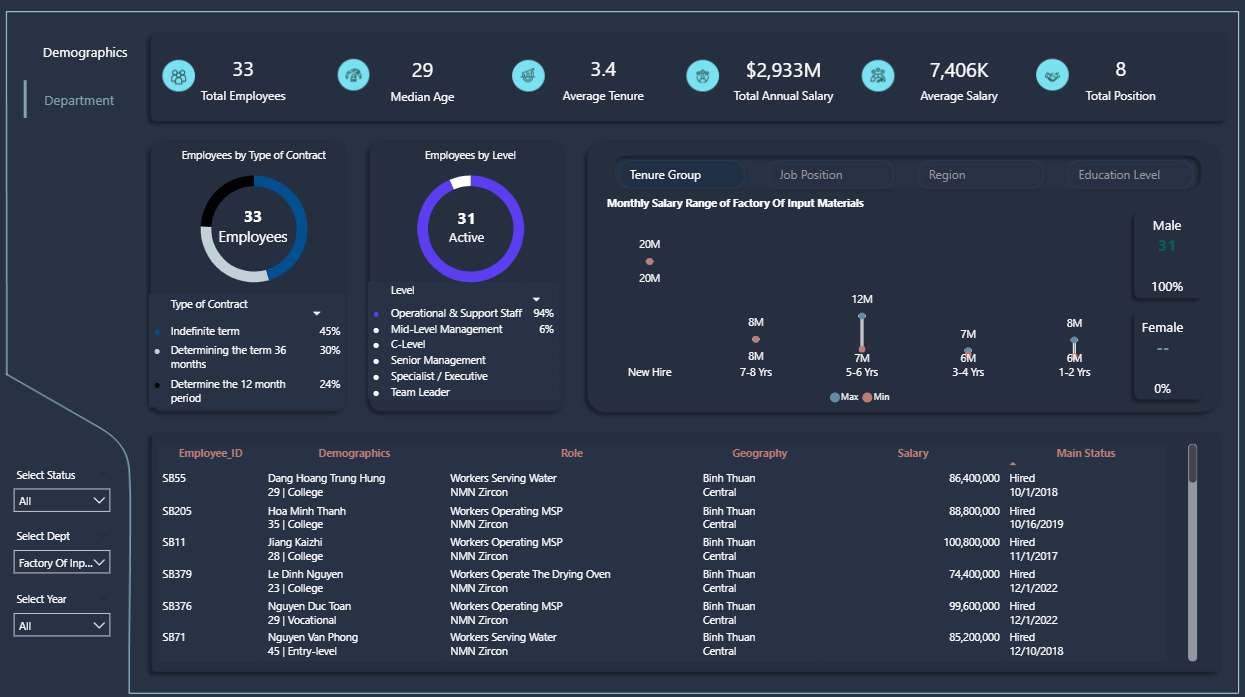This screenshot has height=697, width=1245.
Task: Click the Min legend marker in salary chart
Action: click(867, 397)
